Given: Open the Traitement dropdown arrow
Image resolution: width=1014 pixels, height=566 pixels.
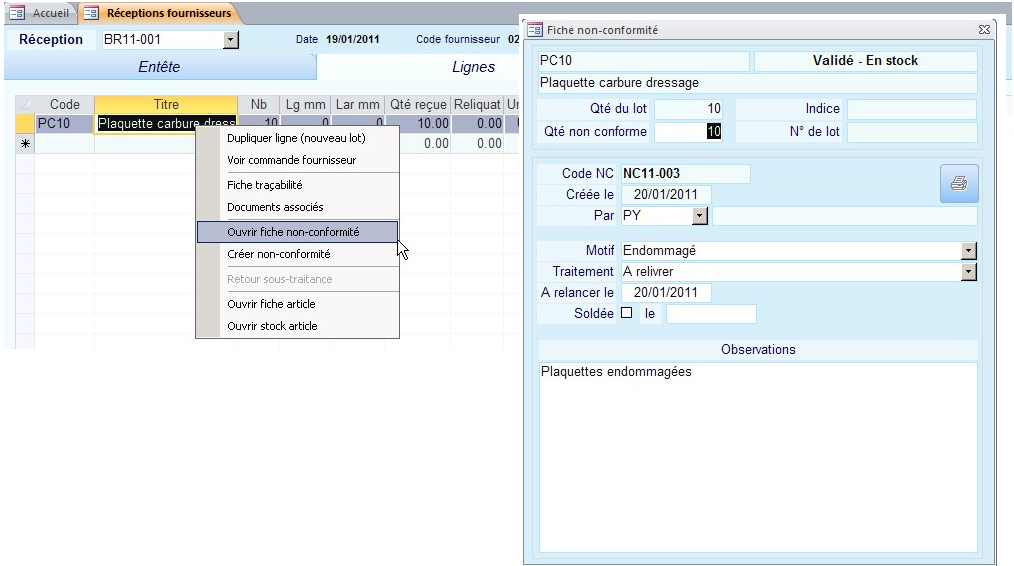Looking at the screenshot, I should coord(968,272).
